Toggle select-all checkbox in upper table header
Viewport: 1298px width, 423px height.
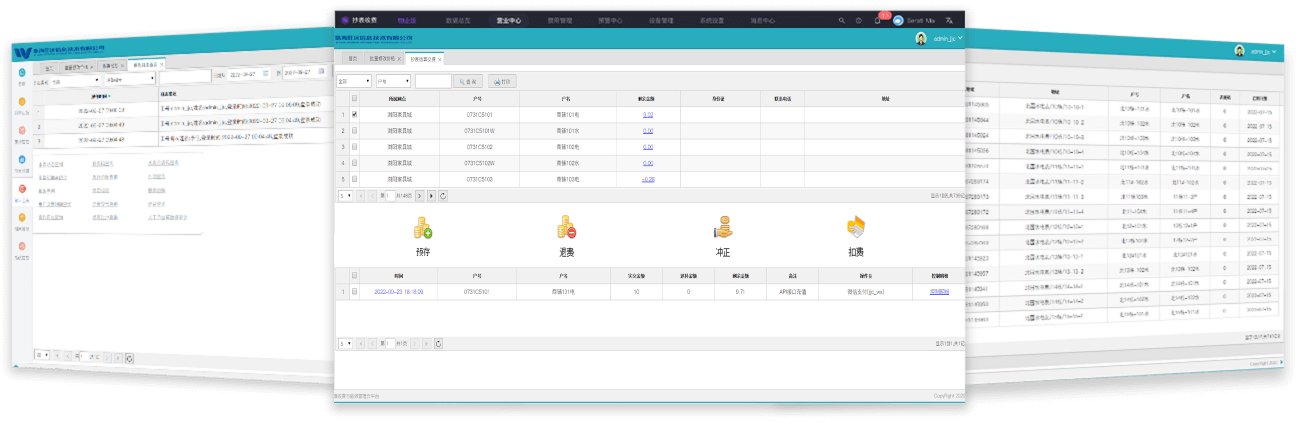click(x=354, y=98)
